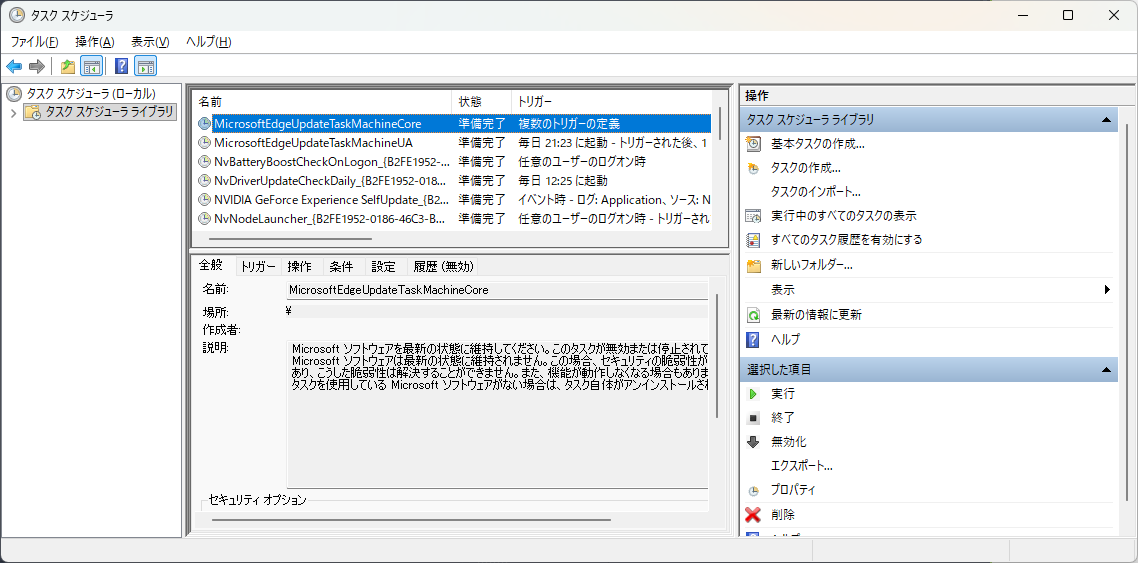Click the Forward arrow toolbar icon
Viewport: 1138px width, 563px height.
pos(36,67)
